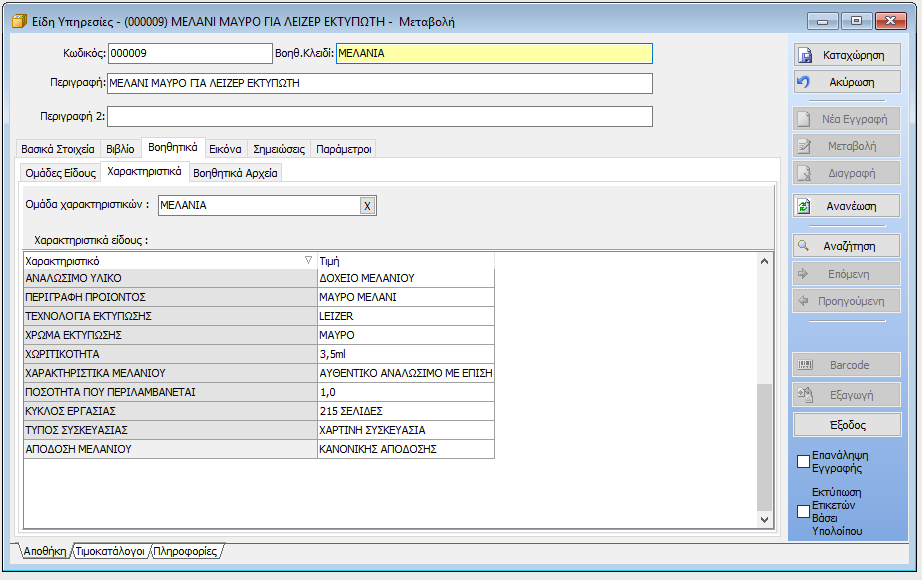Select the ΧΩΡΙΤΙΚΟΤΗΤΑ row

coord(171,354)
